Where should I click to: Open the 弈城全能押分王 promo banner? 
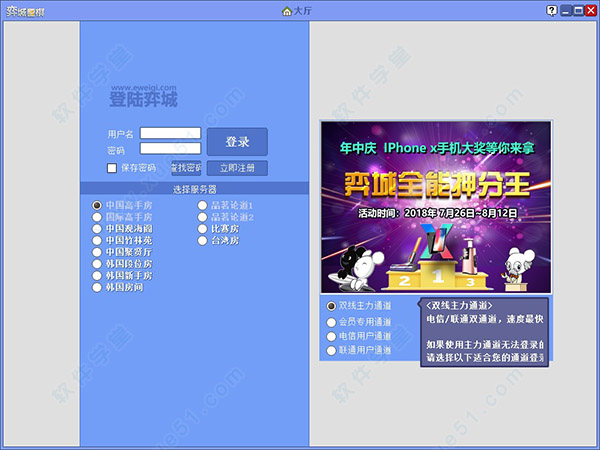click(436, 207)
